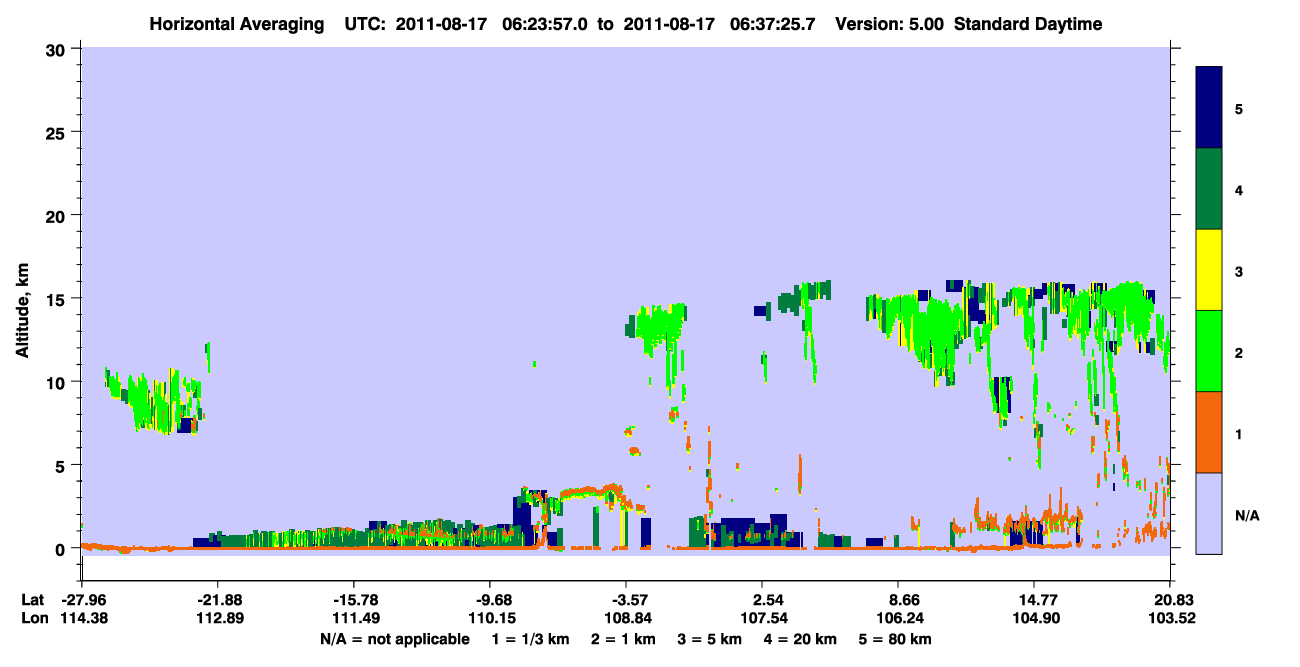Click the dark blue colorbar segment 5
1300x667 pixels.
click(x=1209, y=107)
